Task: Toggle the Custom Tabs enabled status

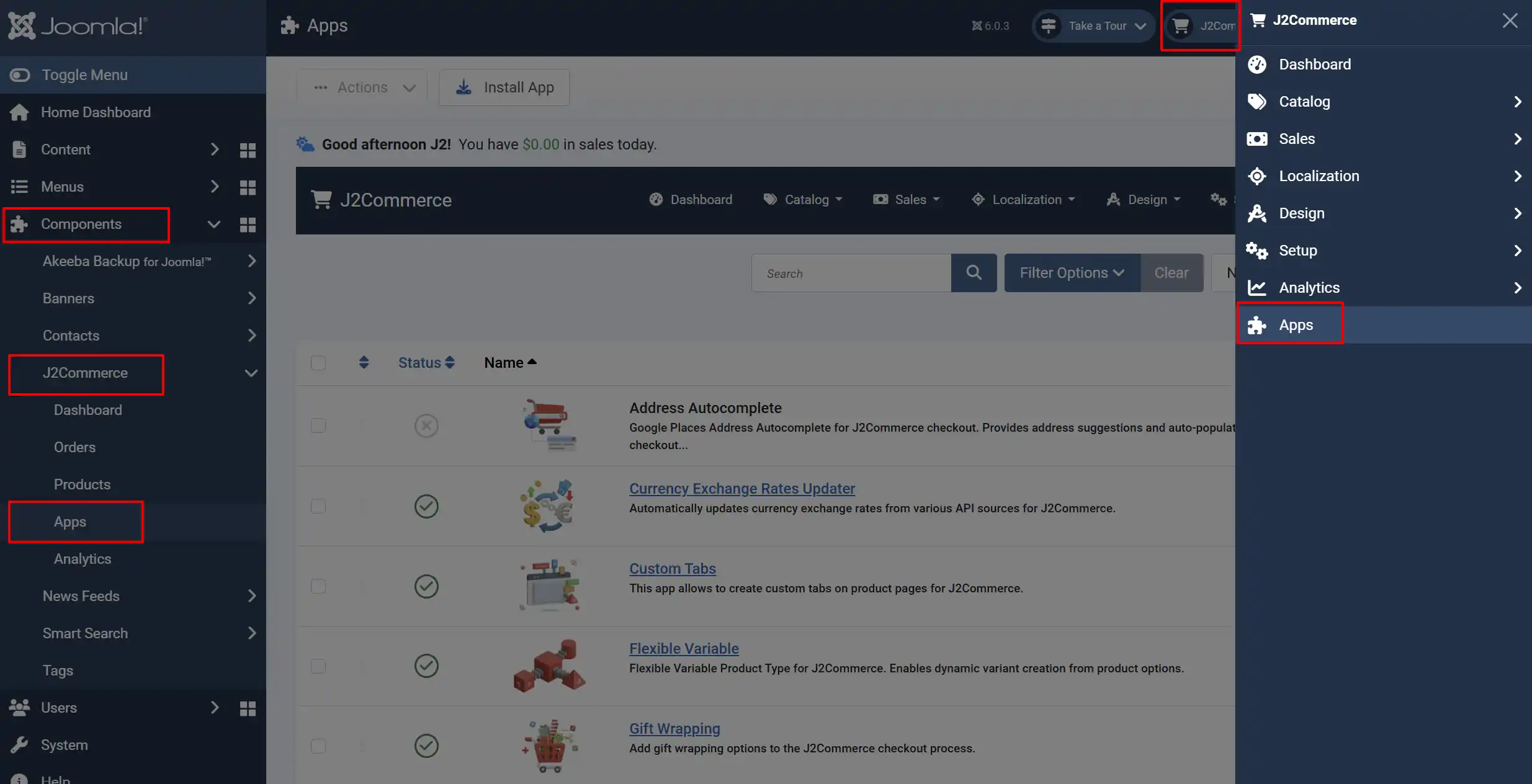Action: coord(426,586)
